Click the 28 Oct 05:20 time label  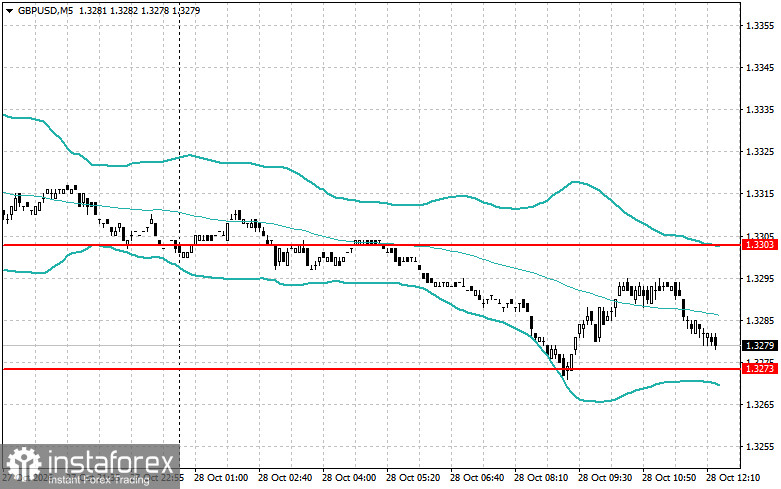[413, 478]
